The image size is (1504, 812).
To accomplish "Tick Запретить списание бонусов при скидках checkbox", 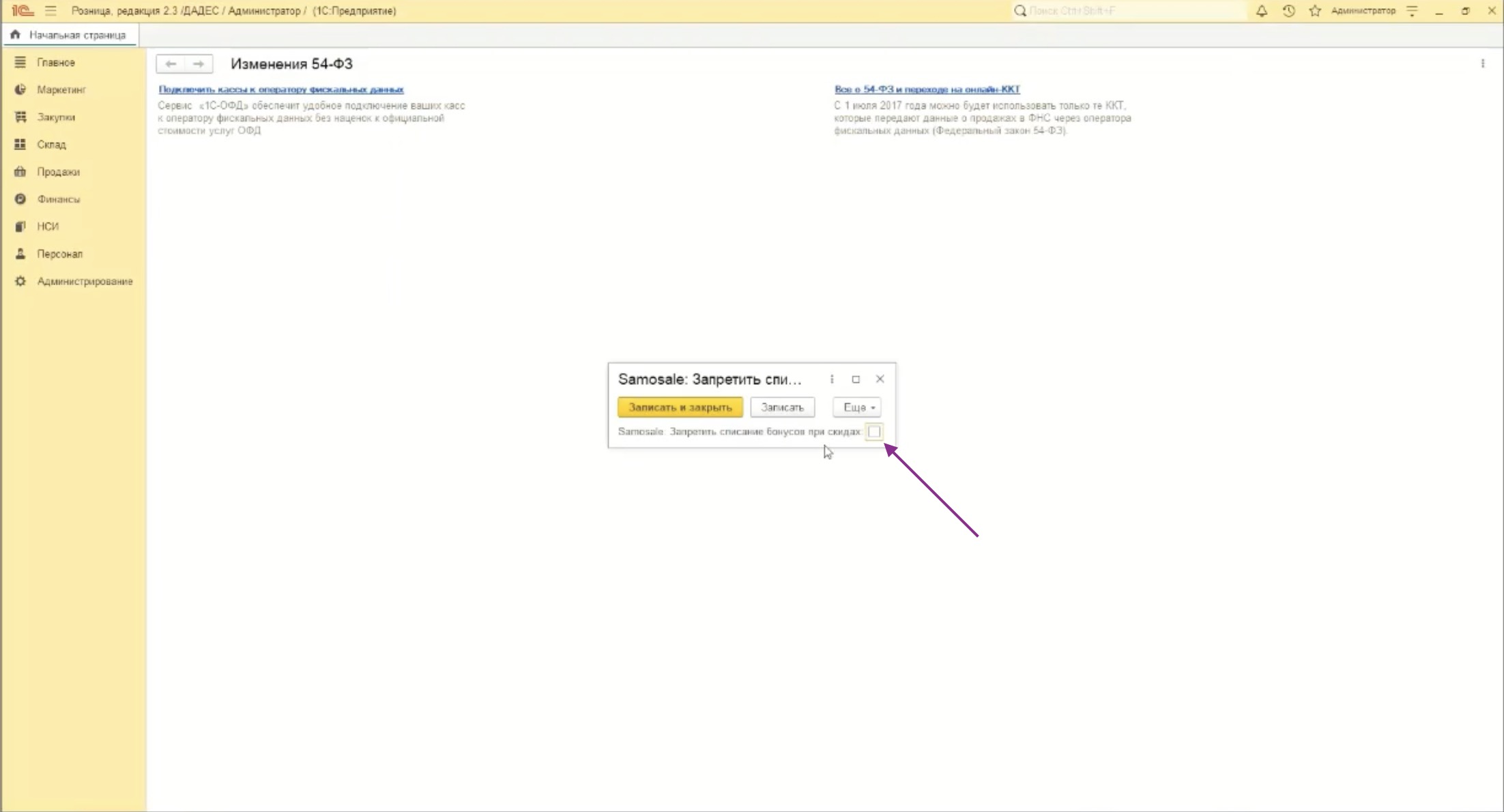I will 874,432.
